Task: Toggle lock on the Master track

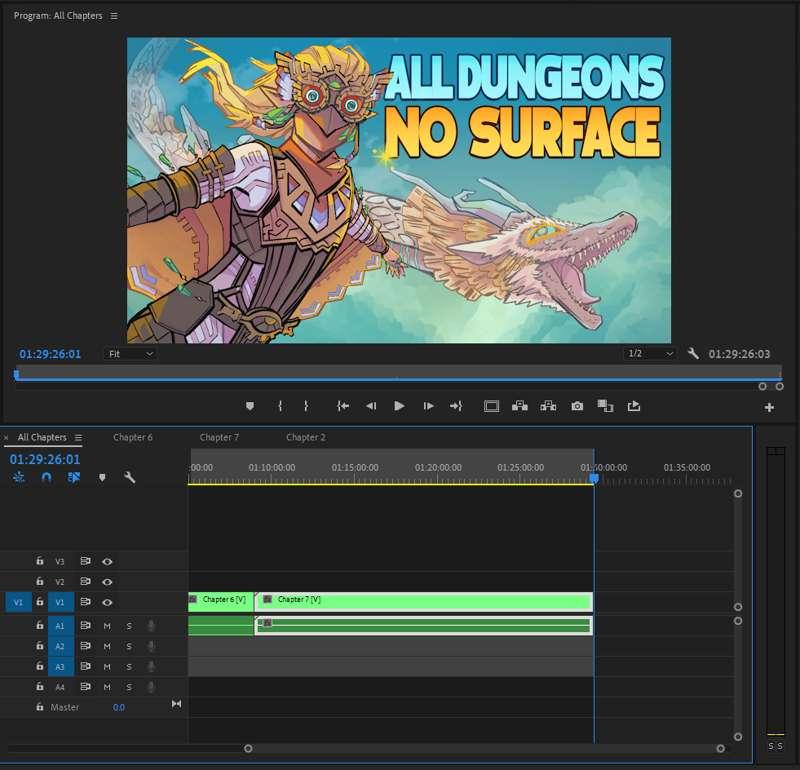Action: tap(40, 707)
